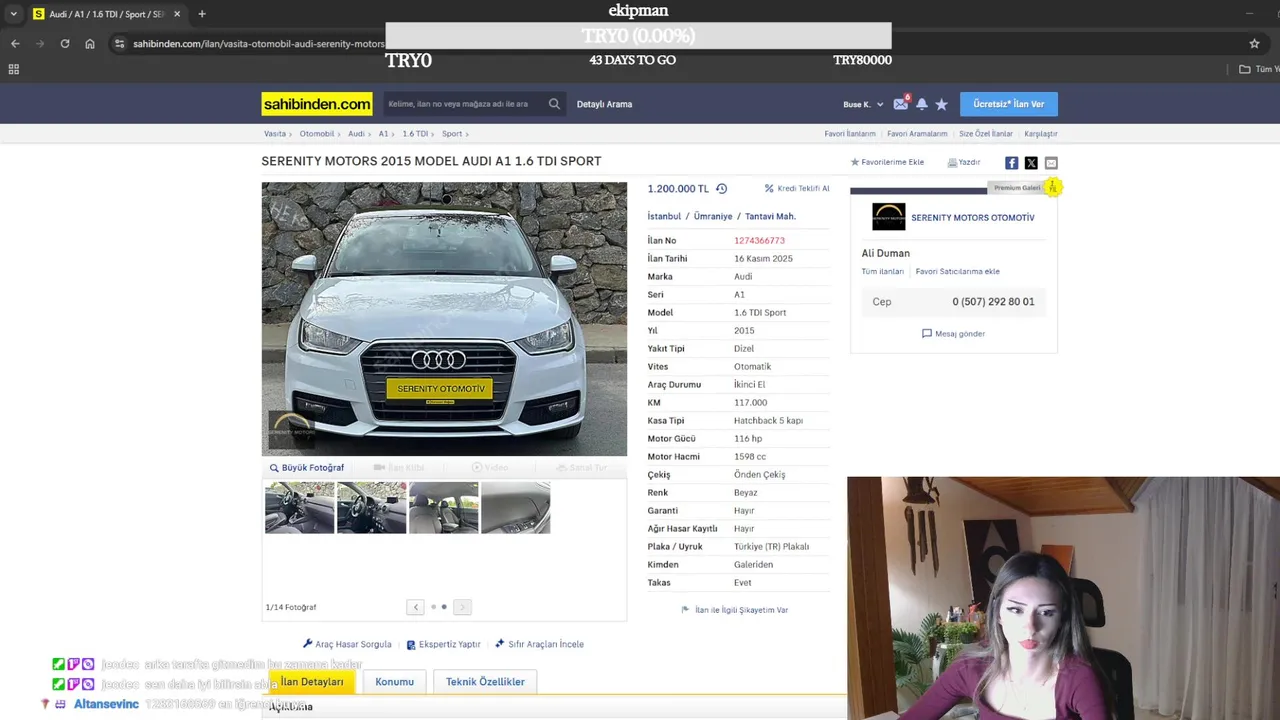Open Ekspertiz Yaptır link
1280x720 pixels.
[443, 644]
